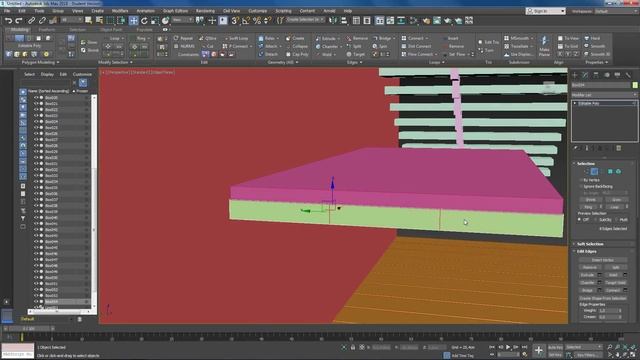Toggle the By Vertex checkbox

pyautogui.click(x=581, y=180)
